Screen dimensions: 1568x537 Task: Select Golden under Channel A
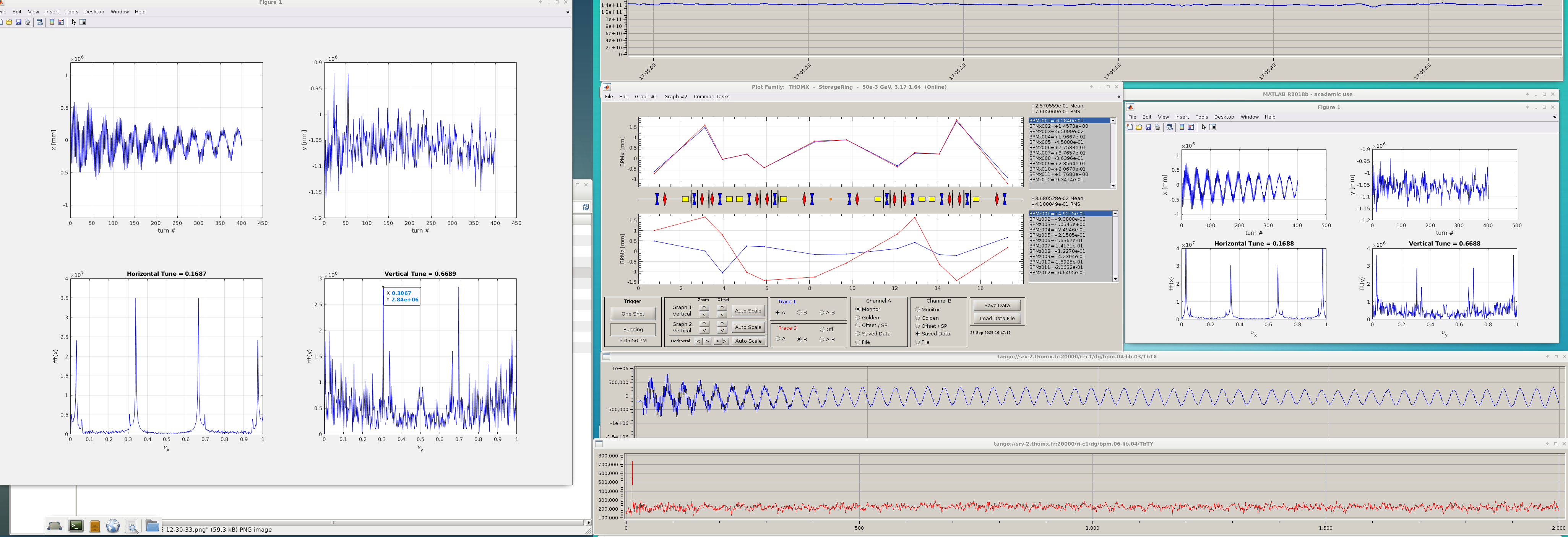pyautogui.click(x=858, y=318)
